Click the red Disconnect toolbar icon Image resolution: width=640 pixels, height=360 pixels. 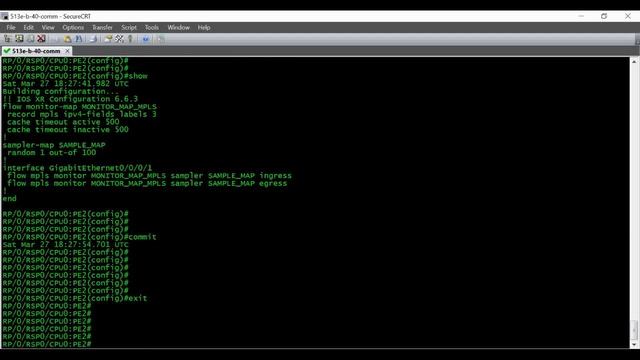coord(41,39)
